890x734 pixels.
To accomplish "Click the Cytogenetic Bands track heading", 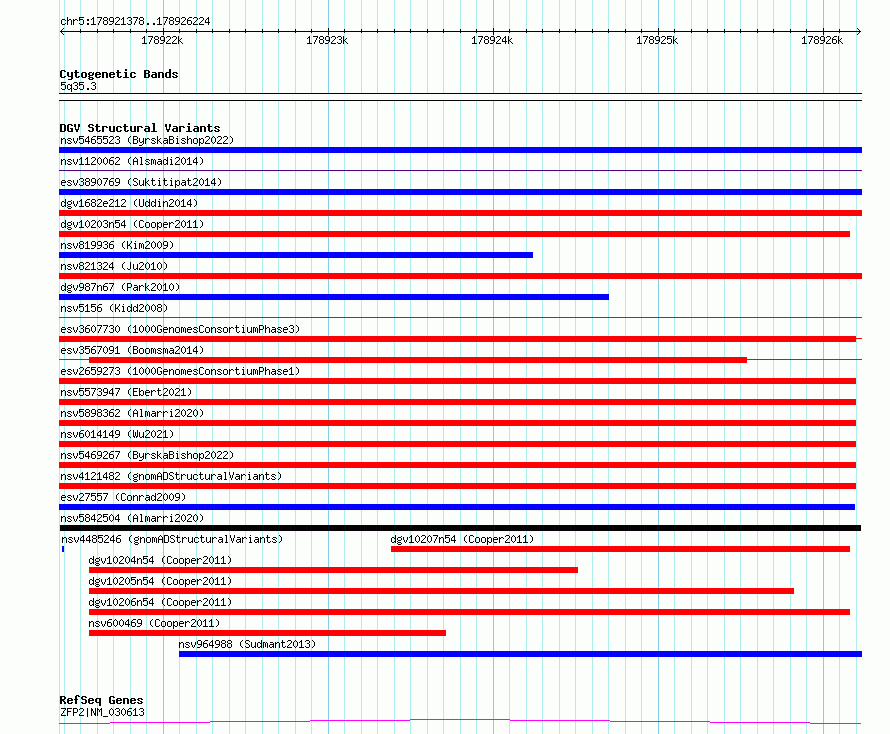I will 119,74.
